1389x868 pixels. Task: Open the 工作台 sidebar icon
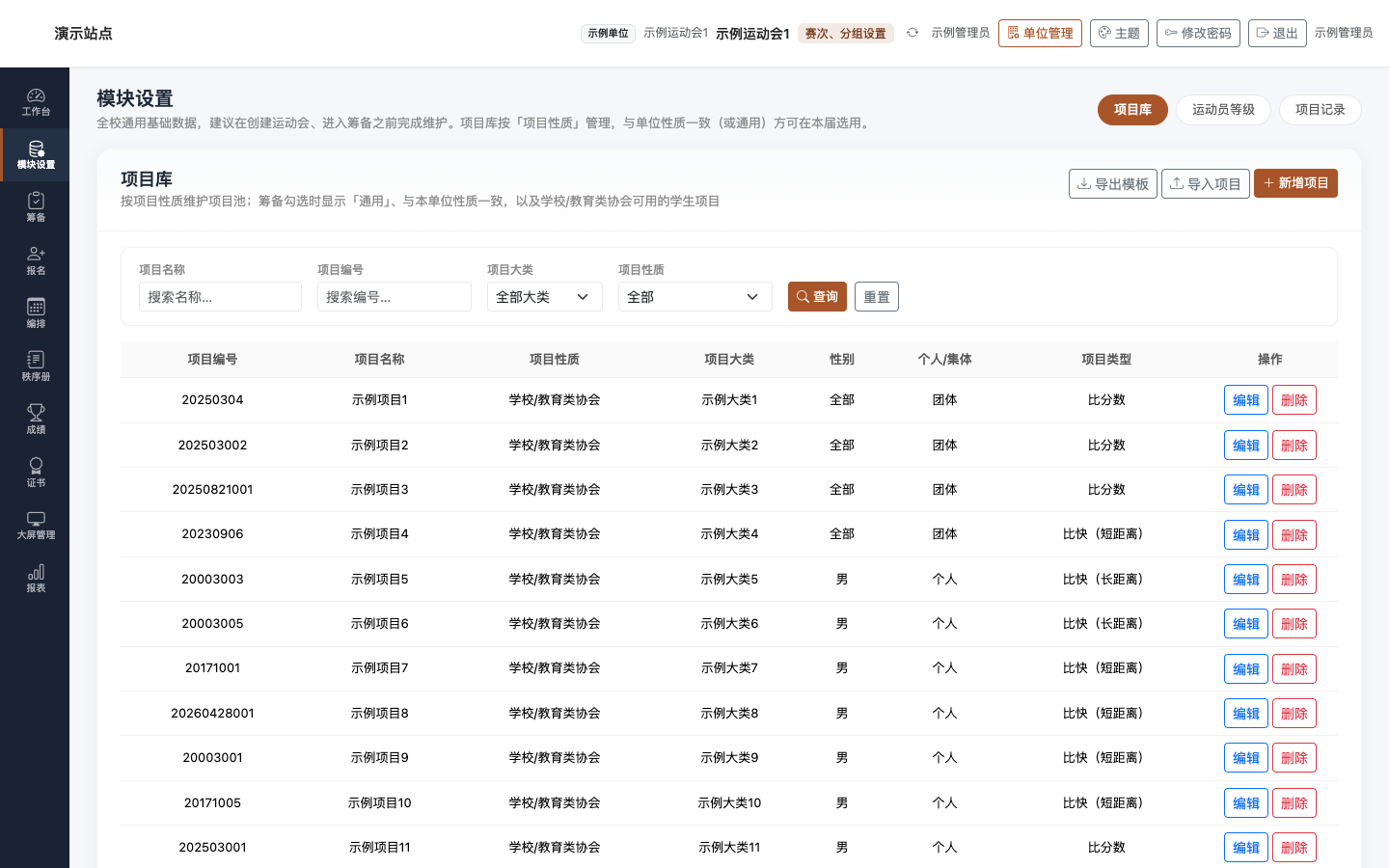(x=36, y=101)
